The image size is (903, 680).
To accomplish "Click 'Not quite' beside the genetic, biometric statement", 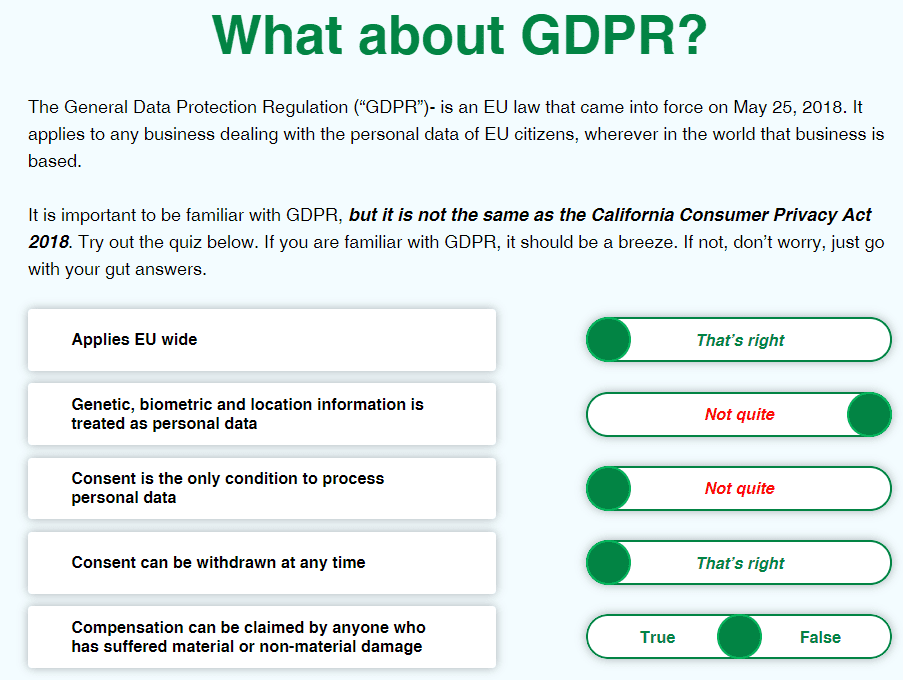I will (739, 414).
